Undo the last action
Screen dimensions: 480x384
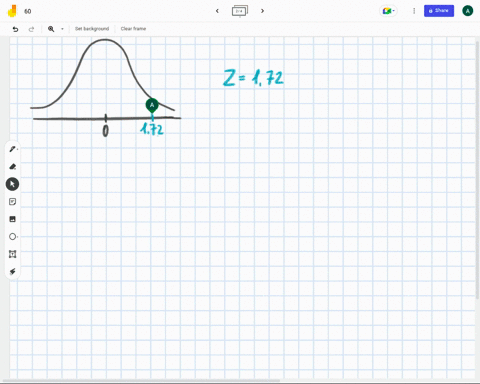point(15,29)
